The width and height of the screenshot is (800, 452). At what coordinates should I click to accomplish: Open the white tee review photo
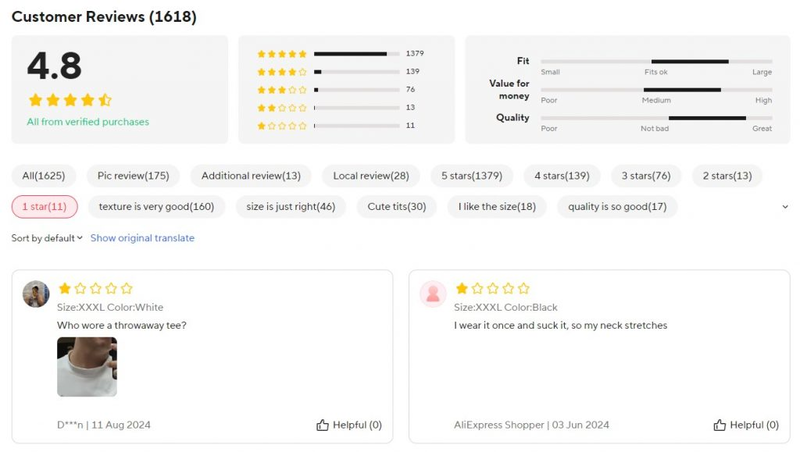click(x=87, y=367)
